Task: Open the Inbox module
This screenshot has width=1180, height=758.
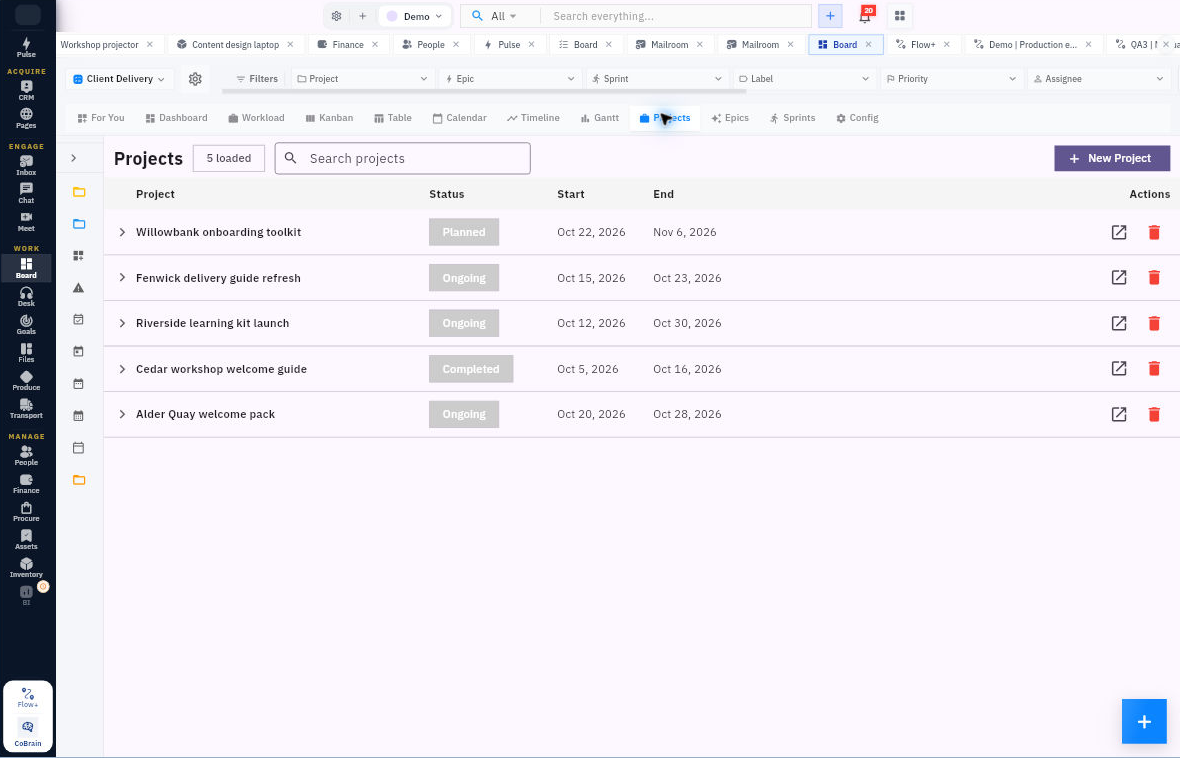Action: 26,165
